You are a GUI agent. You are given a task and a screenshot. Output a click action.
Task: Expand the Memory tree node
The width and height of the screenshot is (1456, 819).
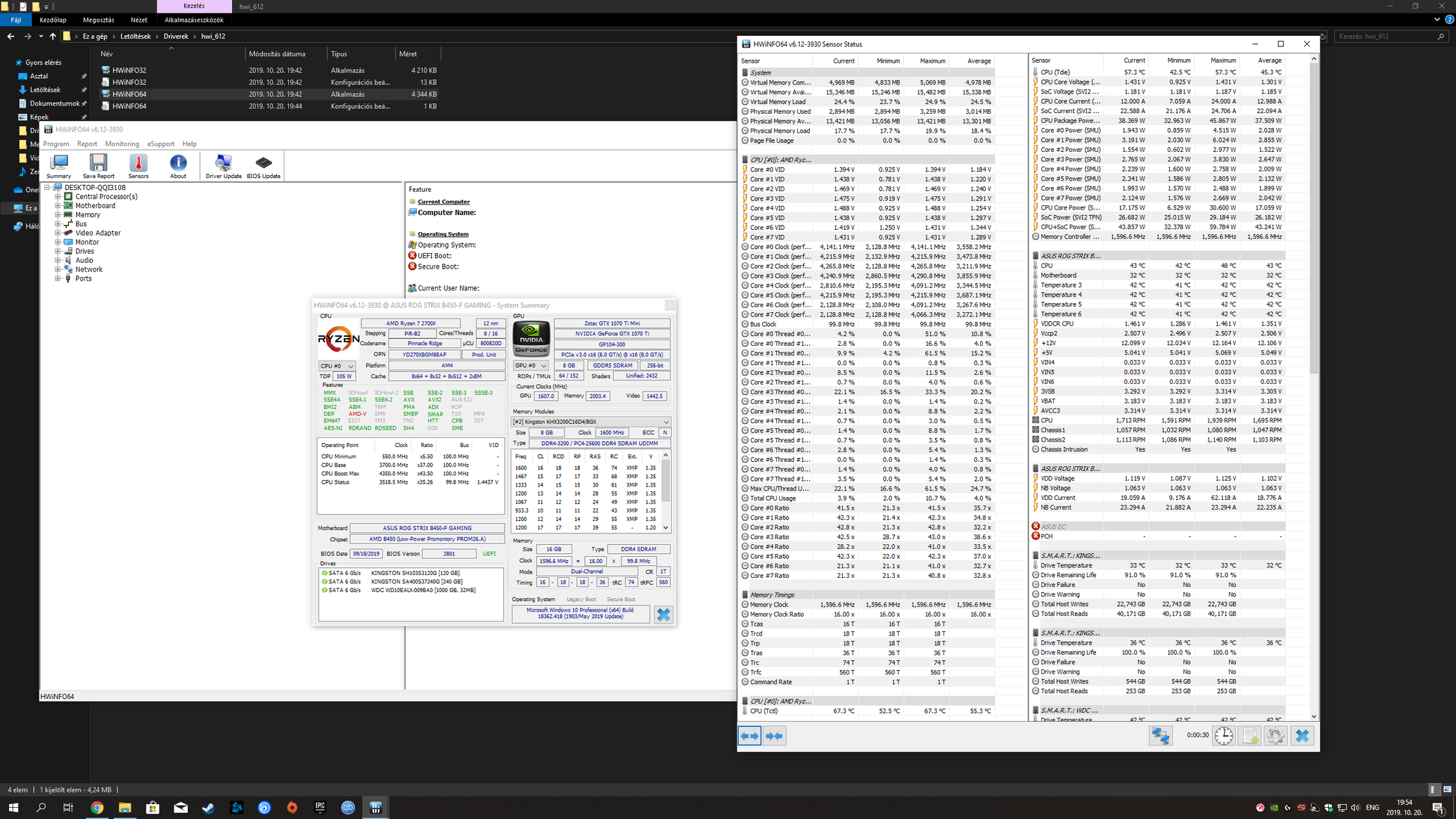point(58,215)
